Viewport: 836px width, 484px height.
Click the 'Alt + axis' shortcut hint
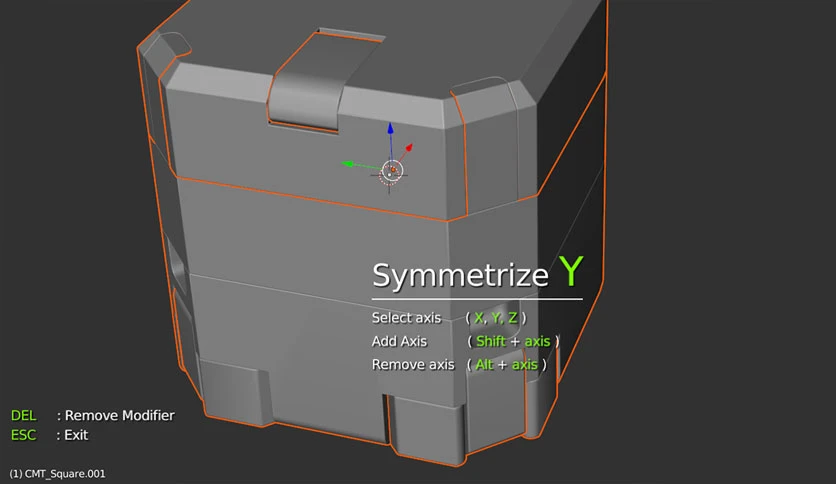click(x=507, y=365)
